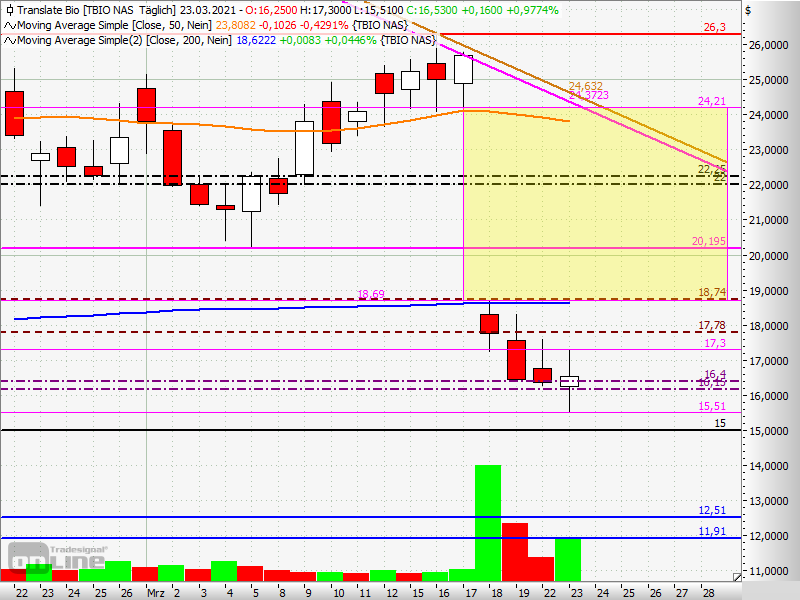800x600 pixels.
Task: Click the wave icon of Moving Average Simple 50
Action: (x=10, y=26)
